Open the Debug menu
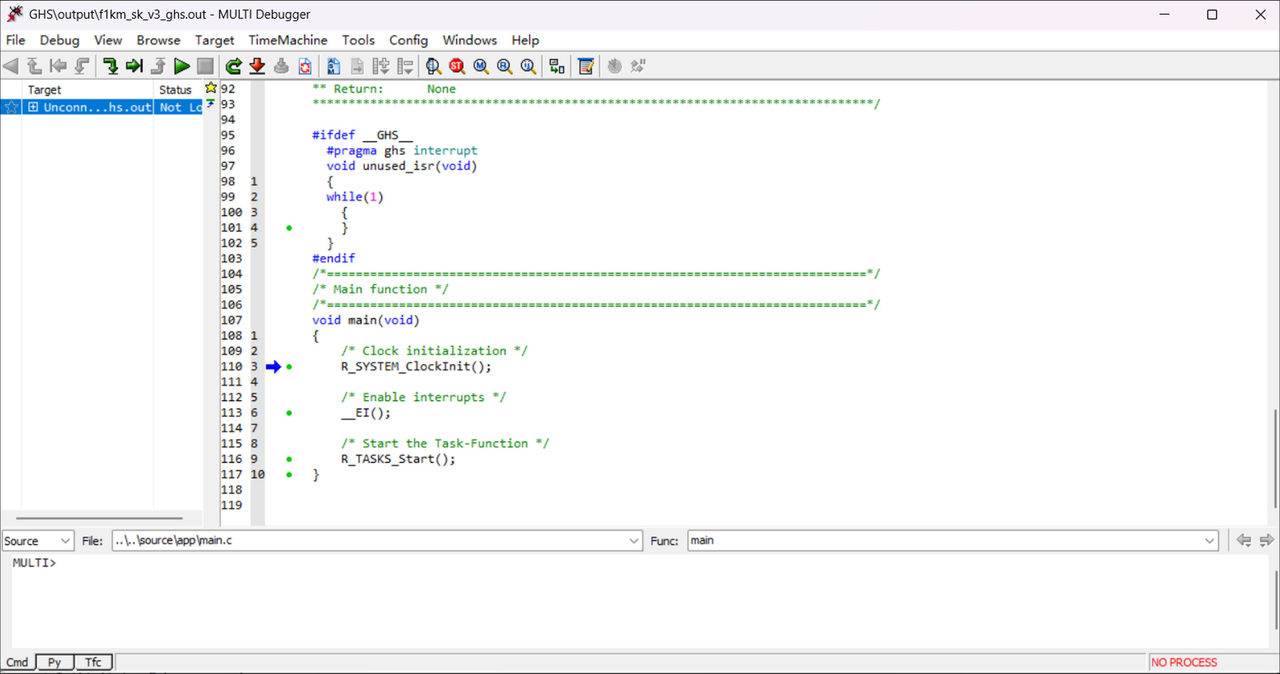The height and width of the screenshot is (674, 1280). click(59, 40)
